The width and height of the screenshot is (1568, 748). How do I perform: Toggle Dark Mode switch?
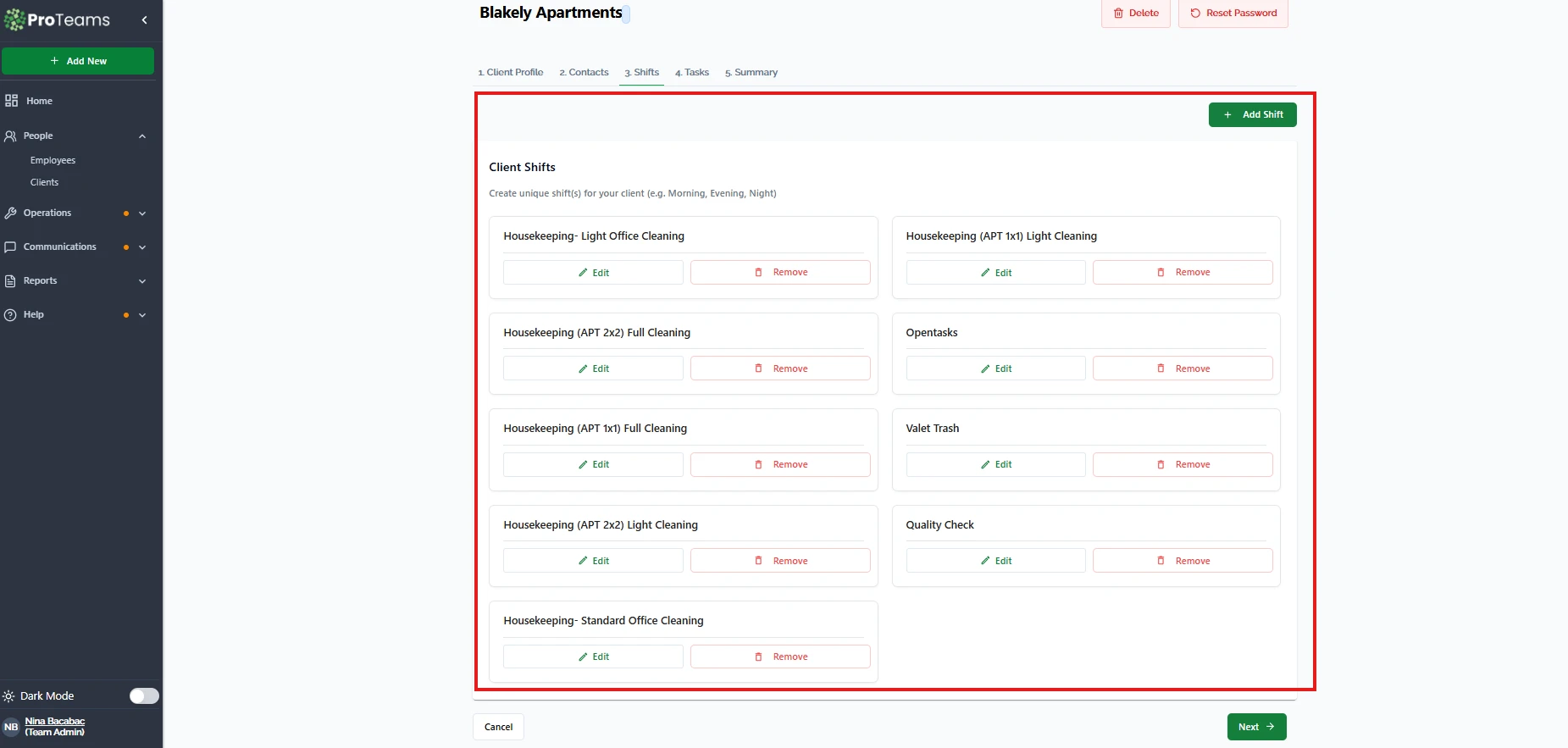[x=144, y=695]
